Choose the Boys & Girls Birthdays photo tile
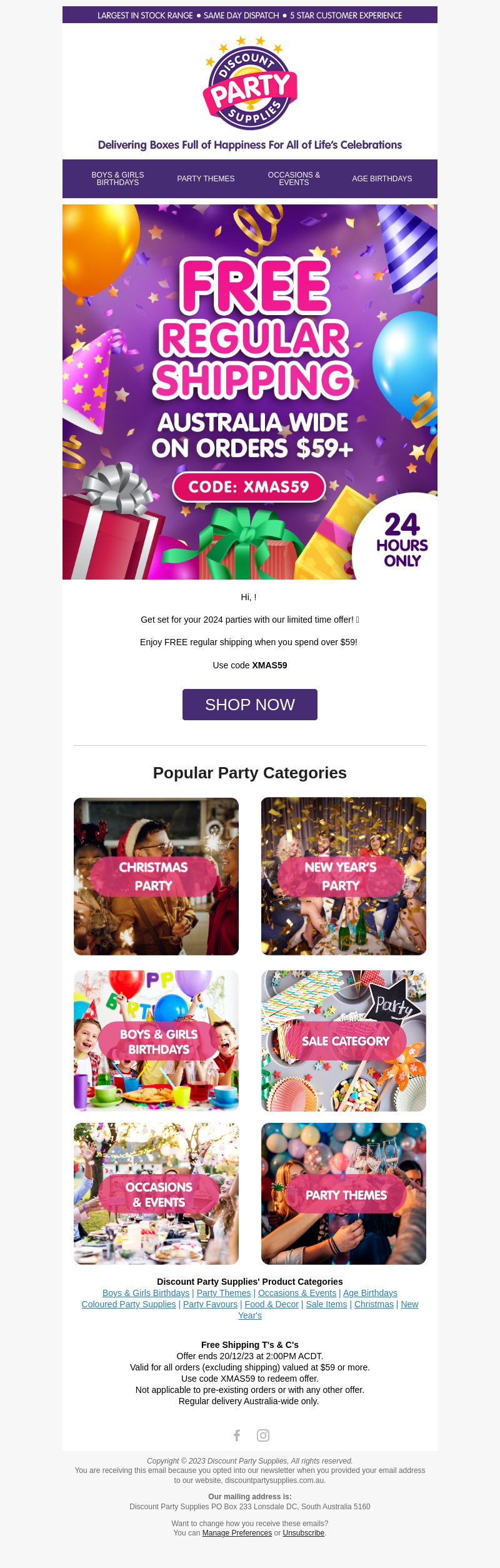 click(156, 1041)
